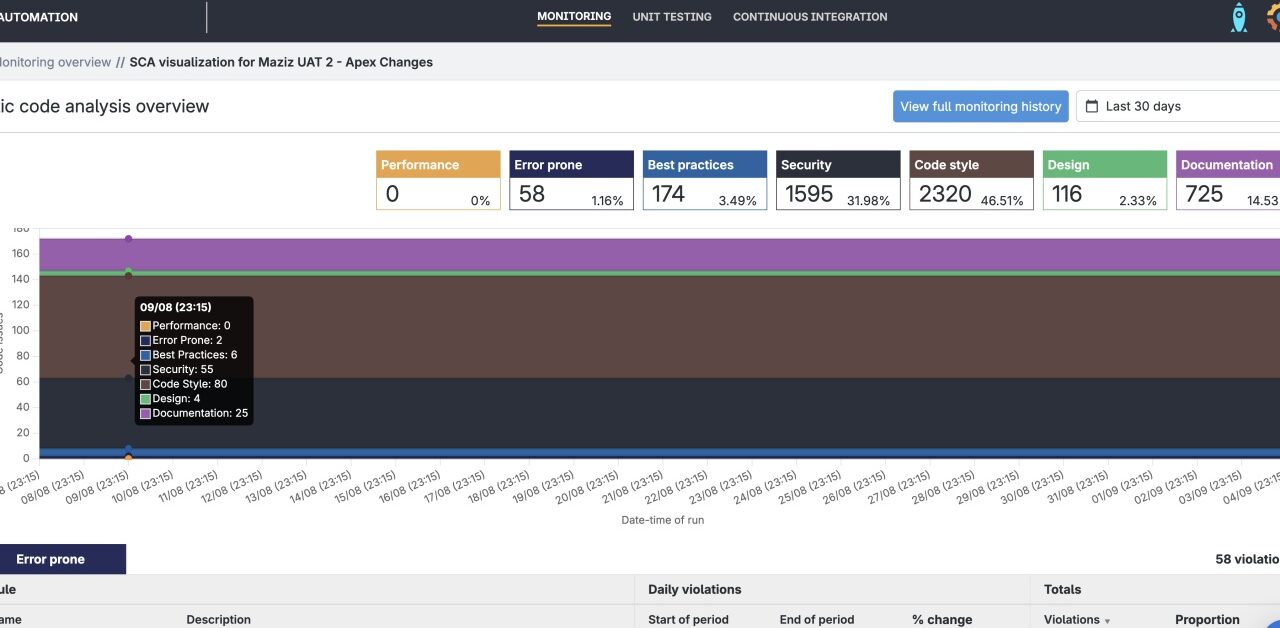Image resolution: width=1280 pixels, height=628 pixels.
Task: Click the Code style card showing 2320
Action: [x=971, y=179]
